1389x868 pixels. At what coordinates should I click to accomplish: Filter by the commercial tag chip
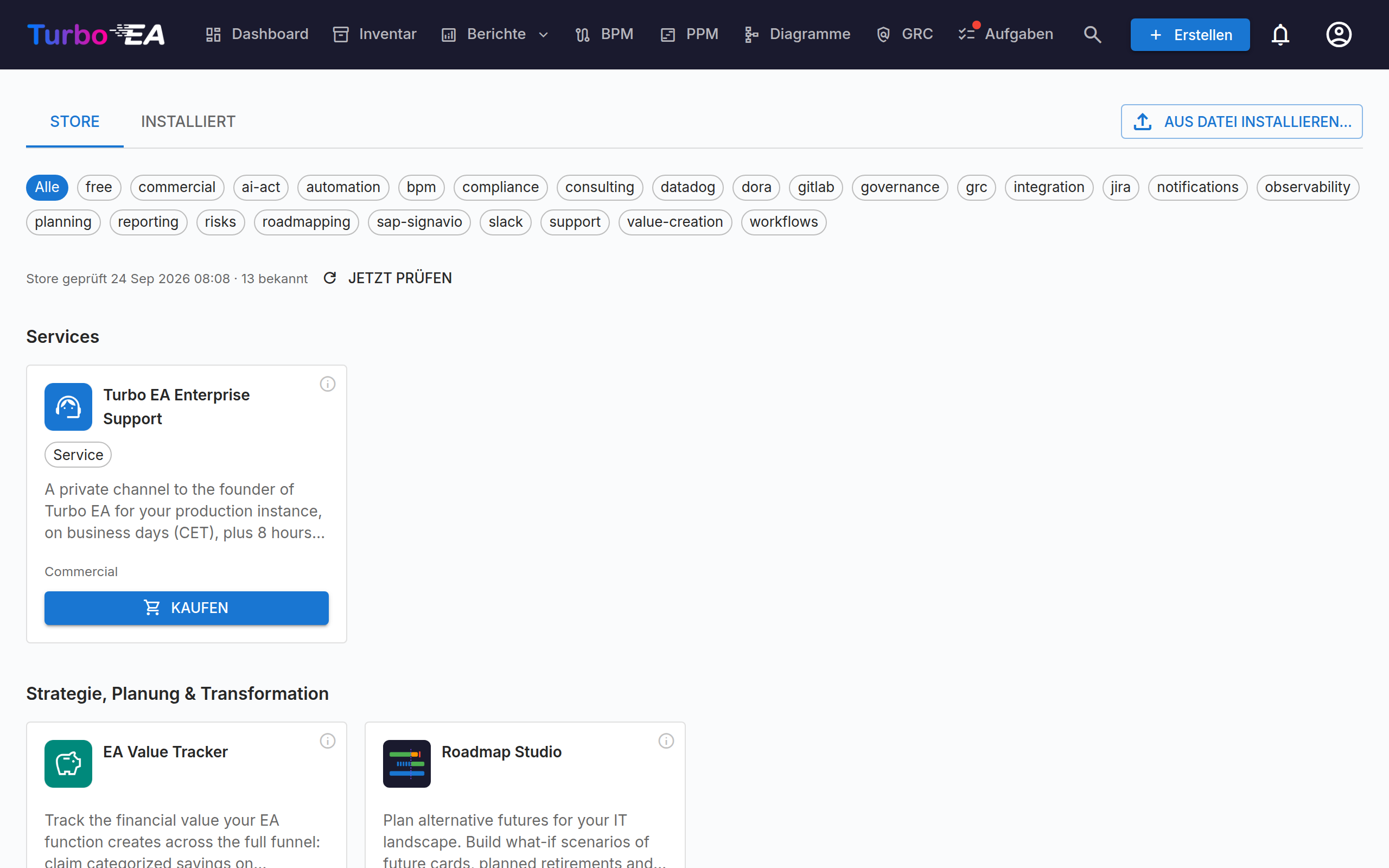click(177, 188)
